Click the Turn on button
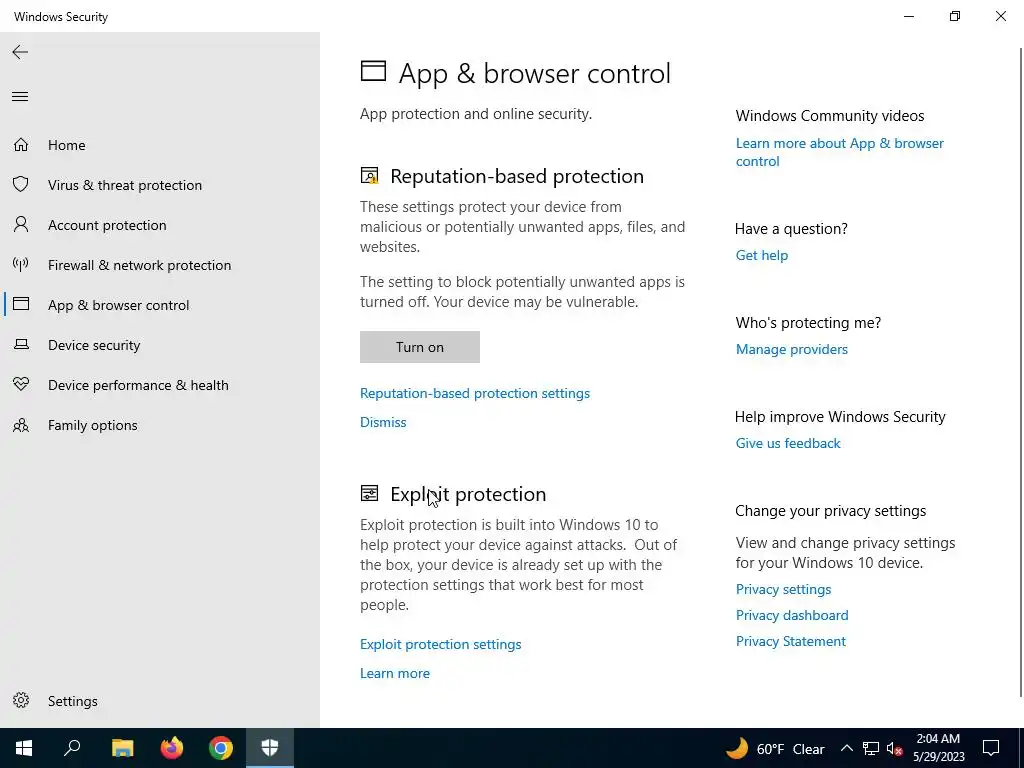 coord(420,347)
